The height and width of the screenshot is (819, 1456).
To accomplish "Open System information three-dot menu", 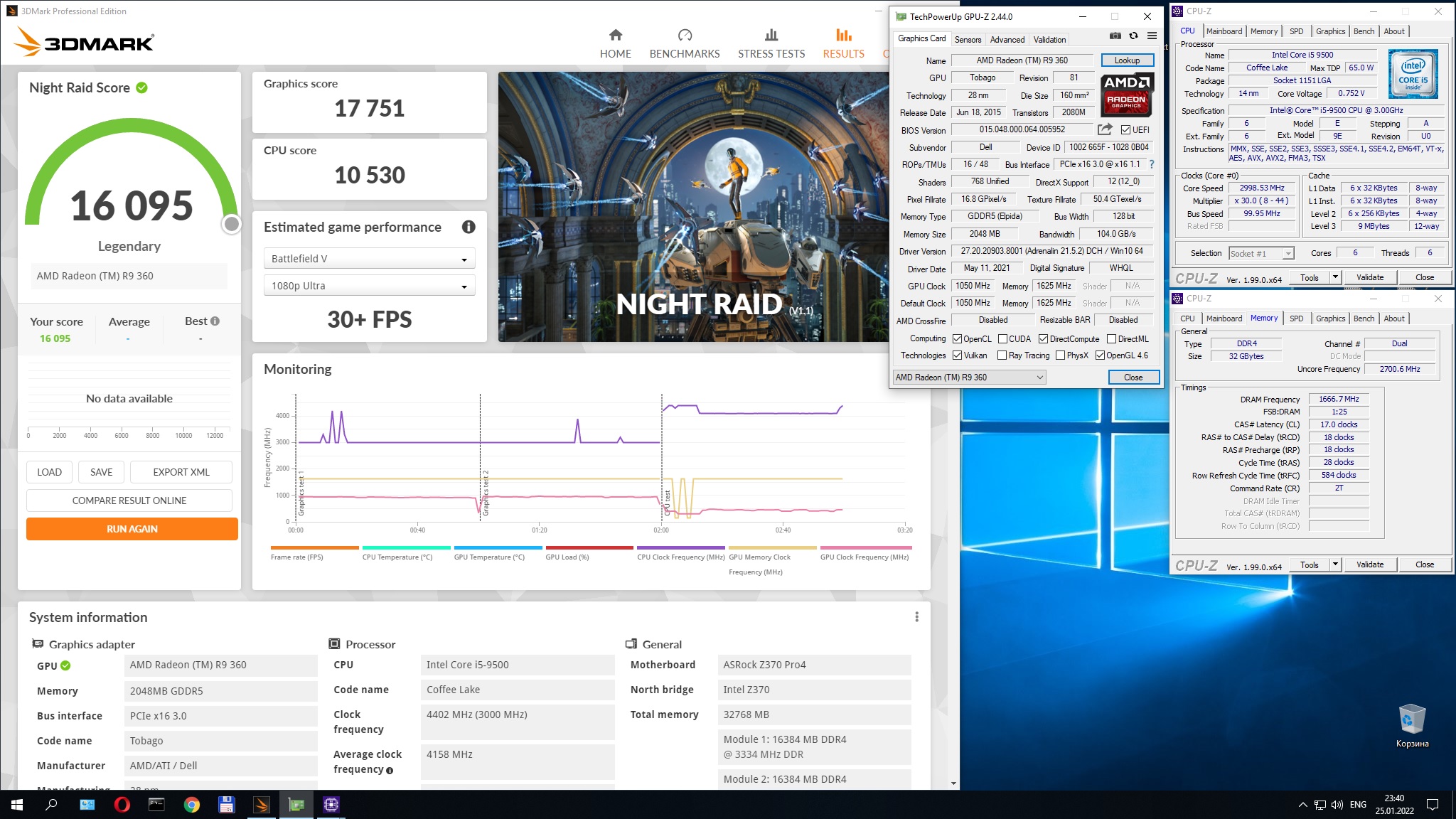I will (916, 617).
